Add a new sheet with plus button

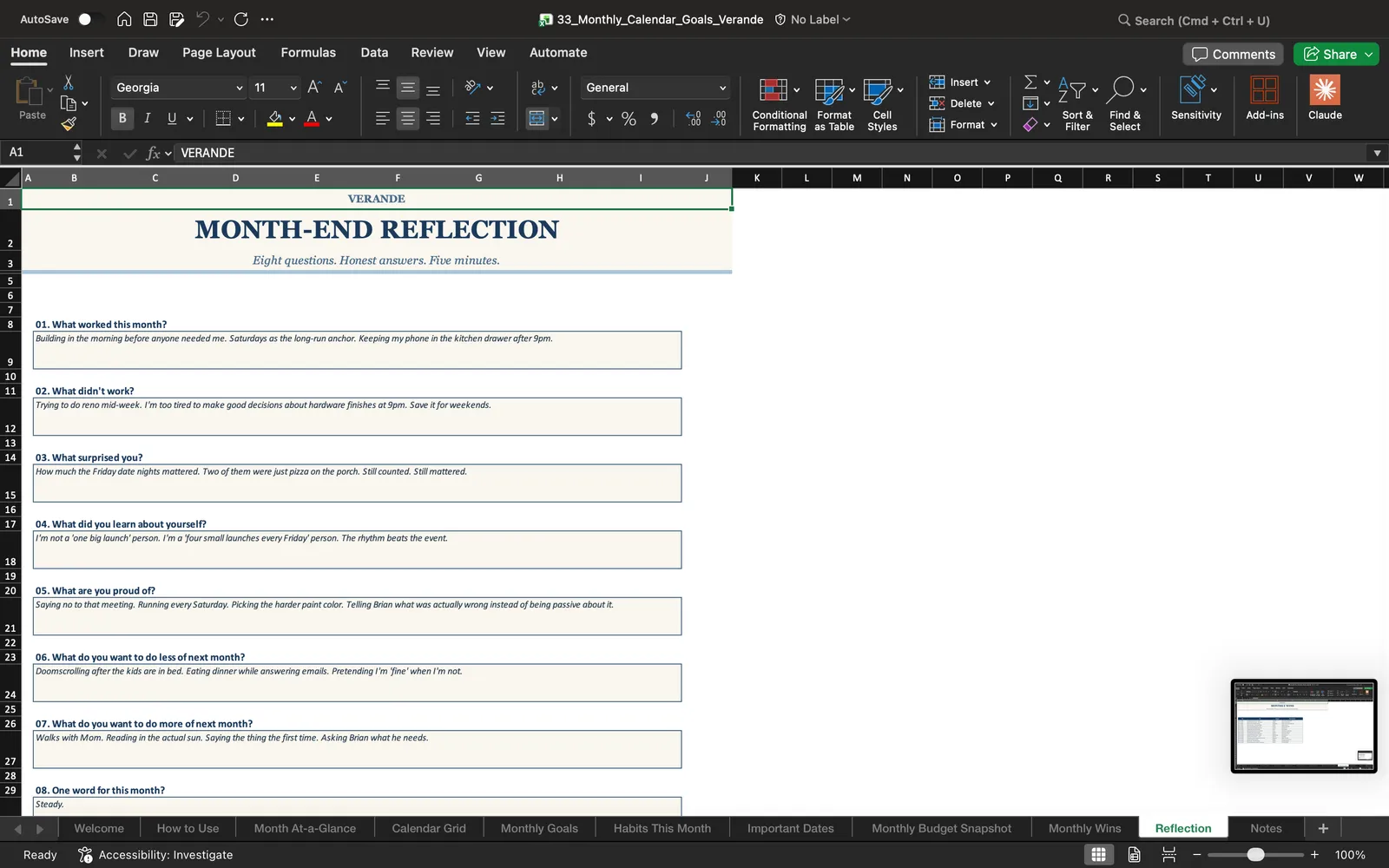[1323, 828]
